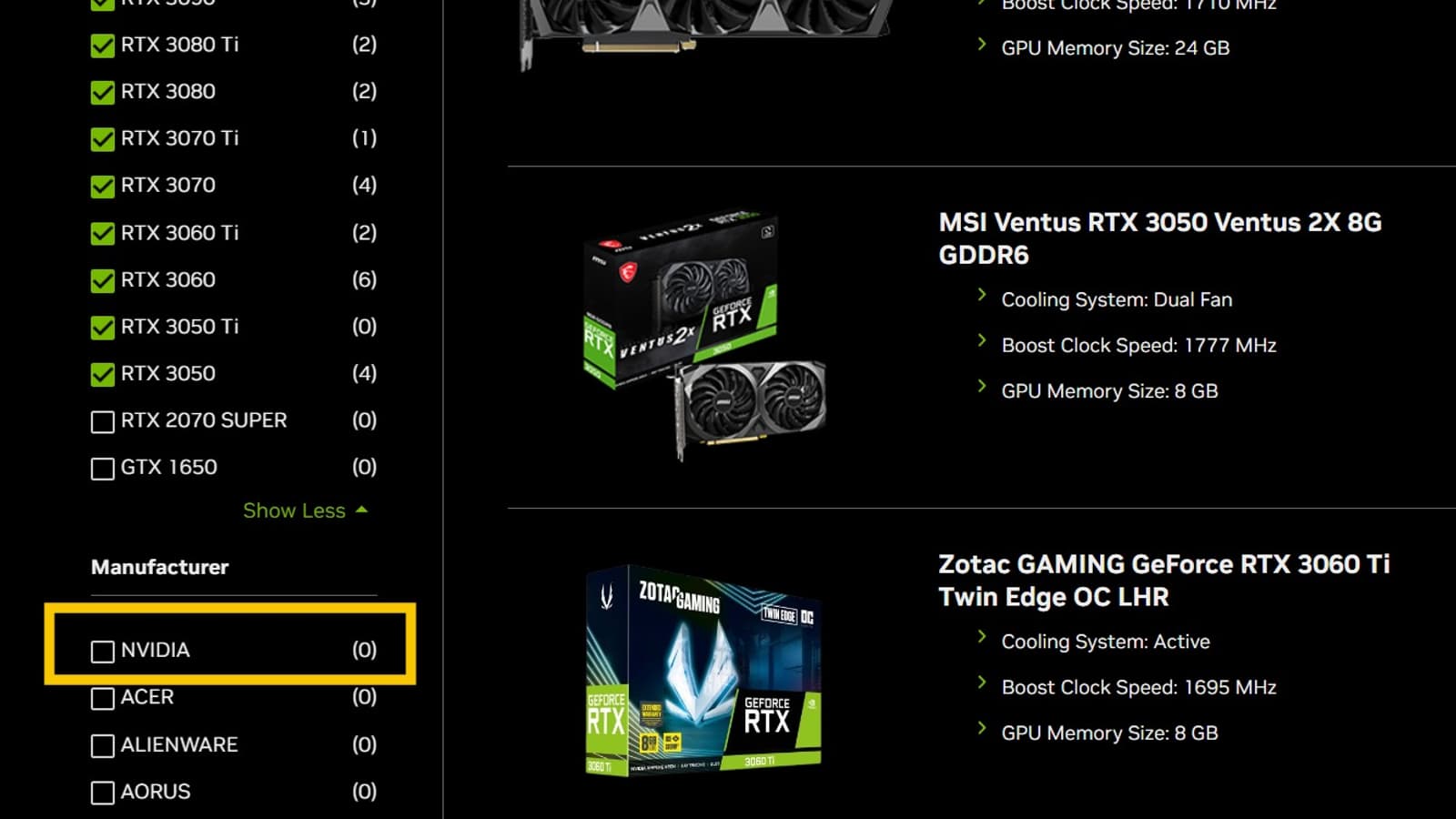
Task: Tick the NVIDIA manufacturer checkbox
Action: [103, 652]
